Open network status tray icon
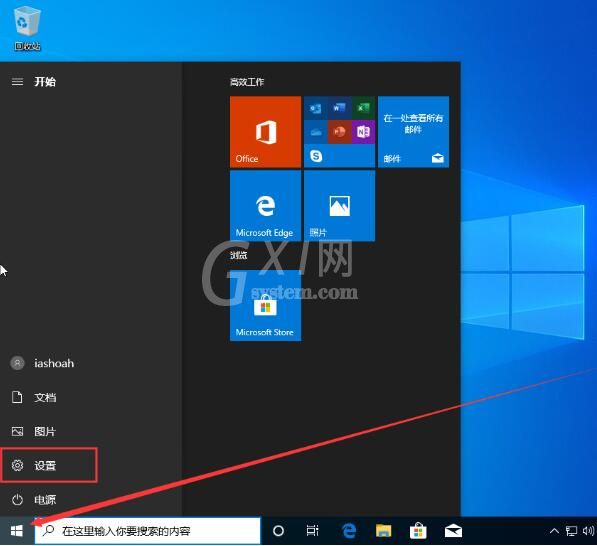This screenshot has height=546, width=597. point(571,531)
